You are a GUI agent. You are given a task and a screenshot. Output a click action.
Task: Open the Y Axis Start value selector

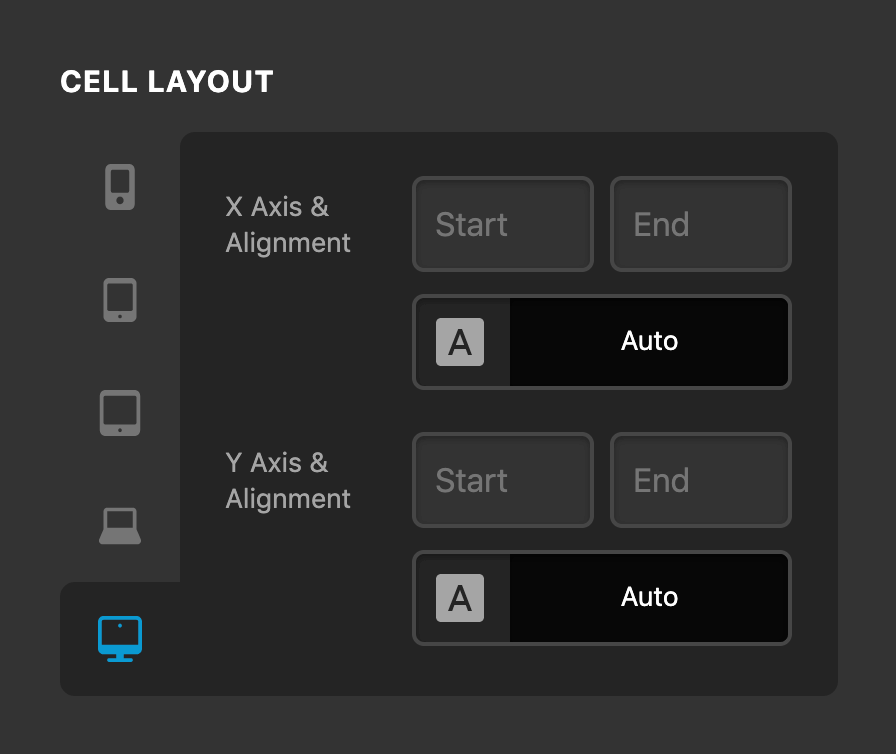(503, 480)
